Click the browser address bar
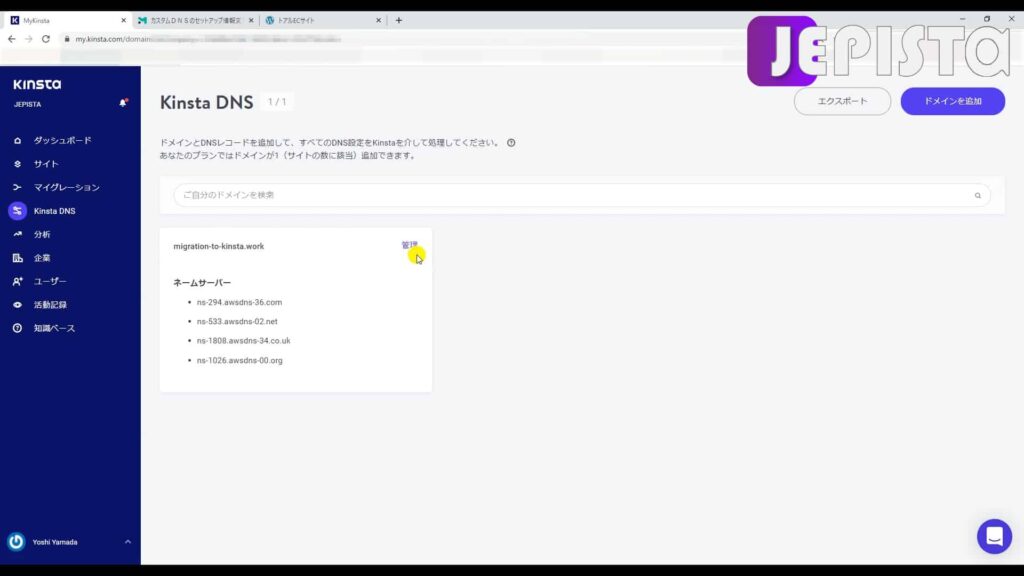 [x=200, y=40]
